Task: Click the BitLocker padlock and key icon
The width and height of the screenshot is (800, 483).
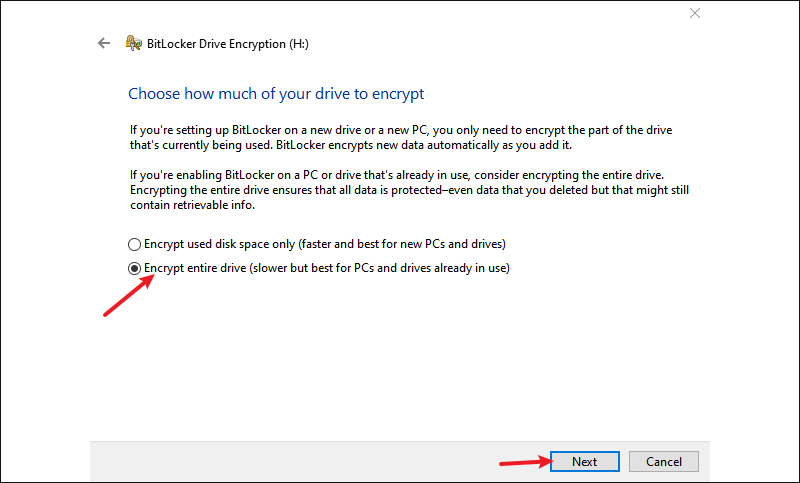Action: pos(134,43)
